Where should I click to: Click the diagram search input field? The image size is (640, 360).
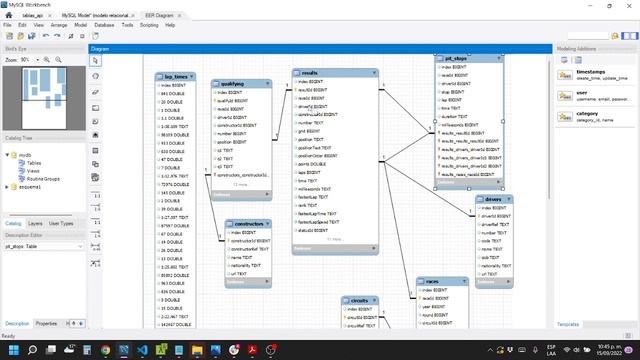[x=588, y=36]
